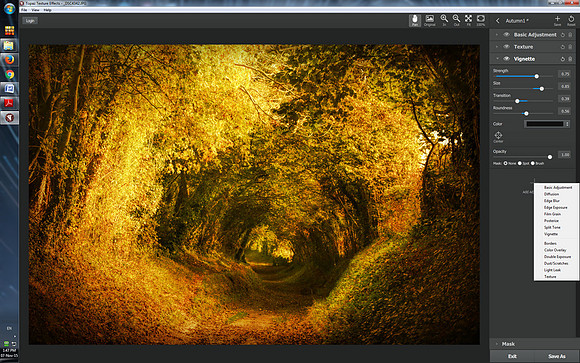Hide the Basic Adjustment layer with eye
580x363 pixels.
point(506,34)
